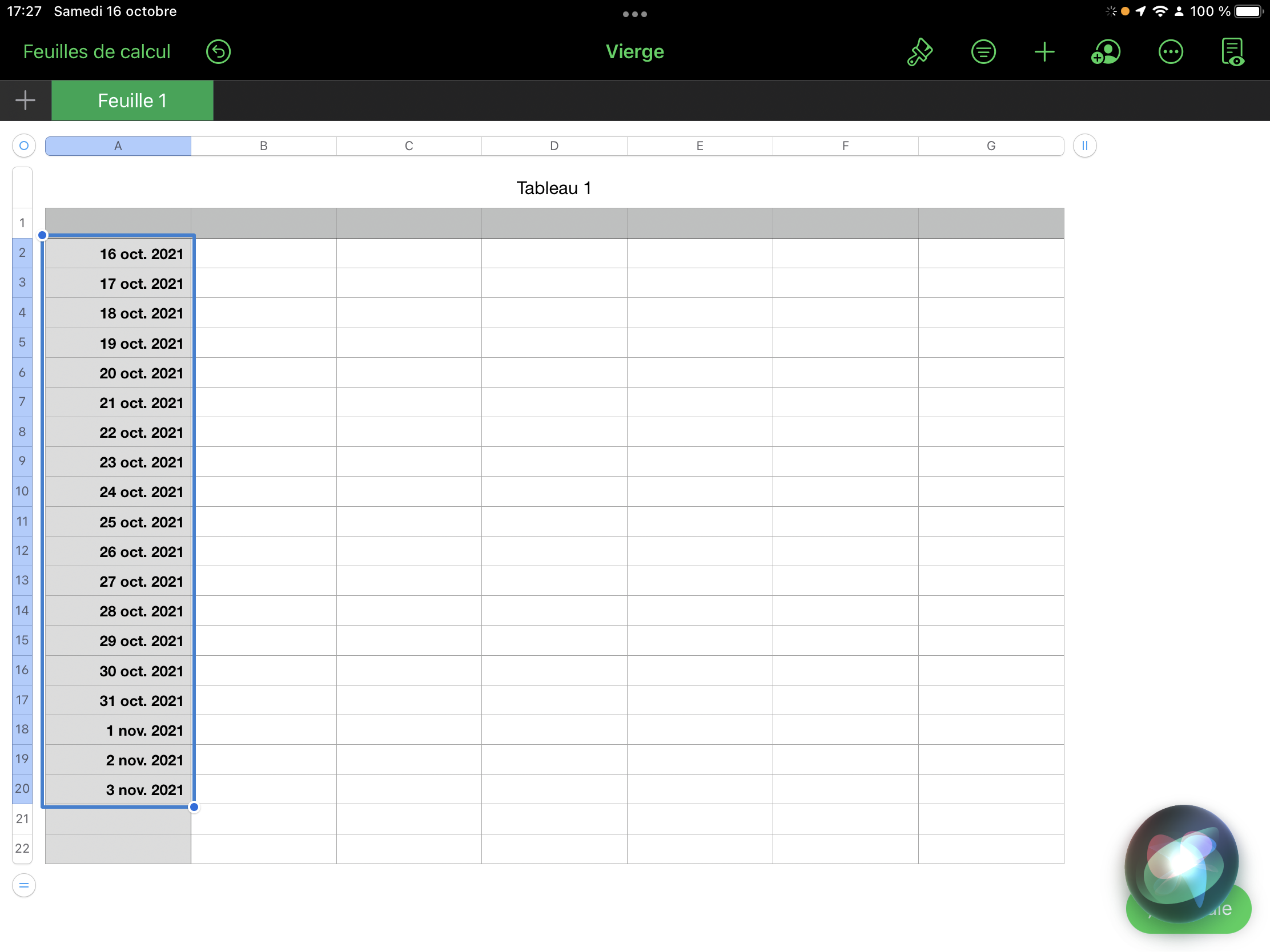
Task: Add a new sheet with plus
Action: coord(25,100)
